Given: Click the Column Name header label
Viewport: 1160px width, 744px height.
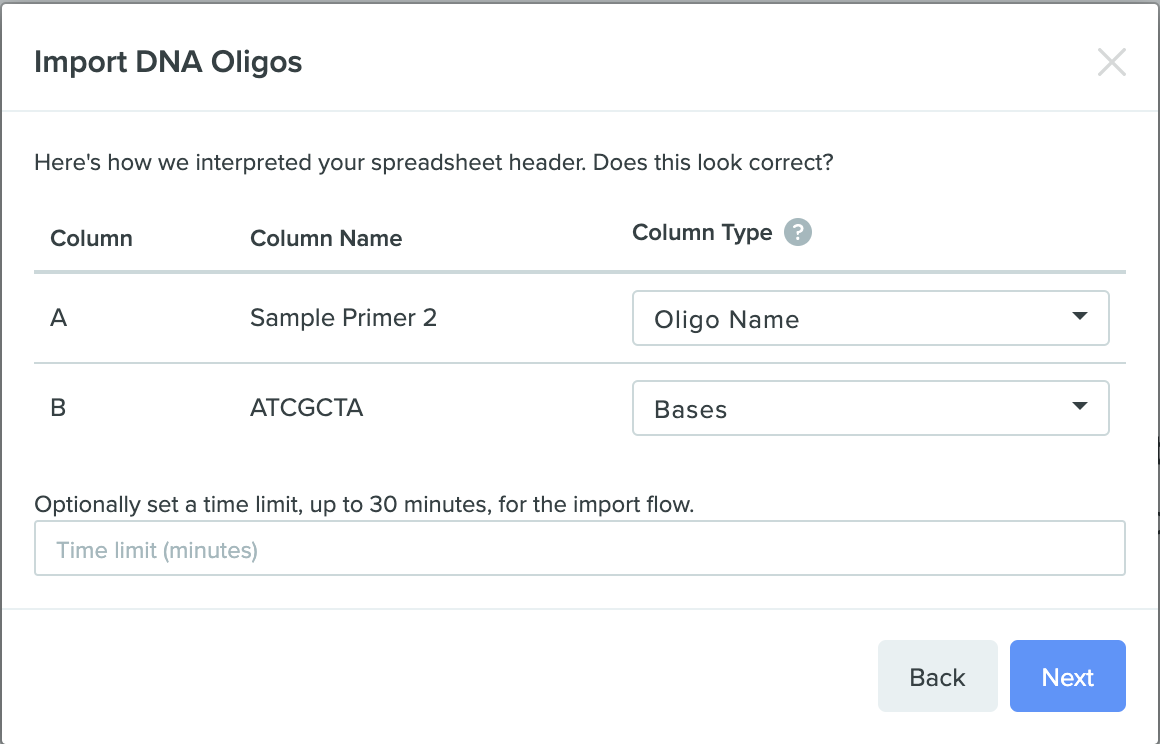Looking at the screenshot, I should (326, 238).
